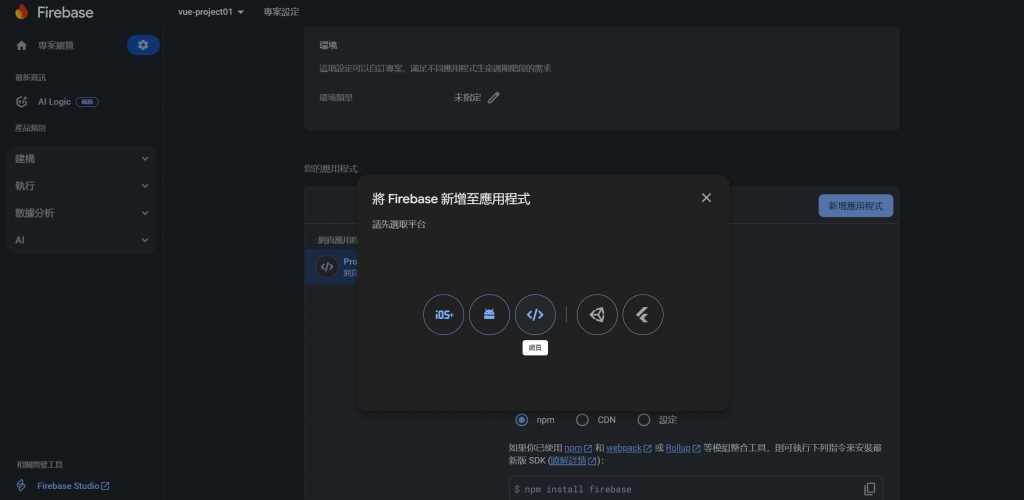Select the Flutter platform icon
This screenshot has height=500, width=1024.
click(x=643, y=315)
